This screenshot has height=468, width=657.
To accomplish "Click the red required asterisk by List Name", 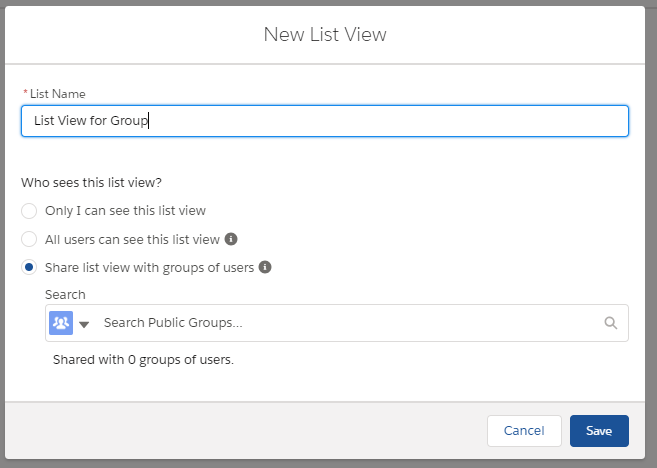I will [25, 93].
